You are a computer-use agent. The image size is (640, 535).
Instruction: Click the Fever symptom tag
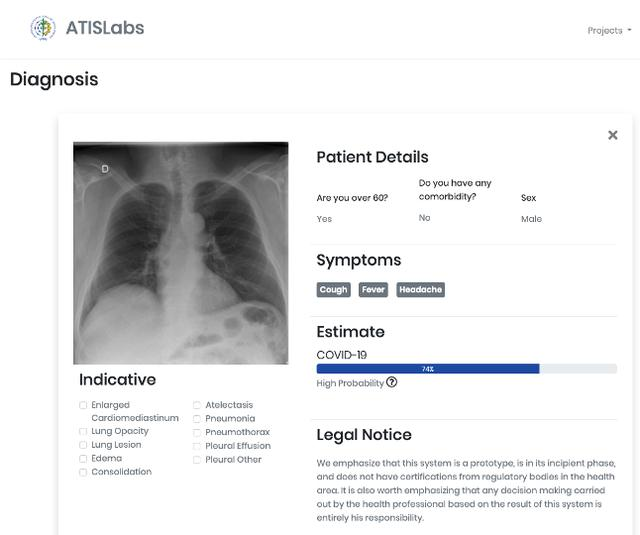[373, 290]
